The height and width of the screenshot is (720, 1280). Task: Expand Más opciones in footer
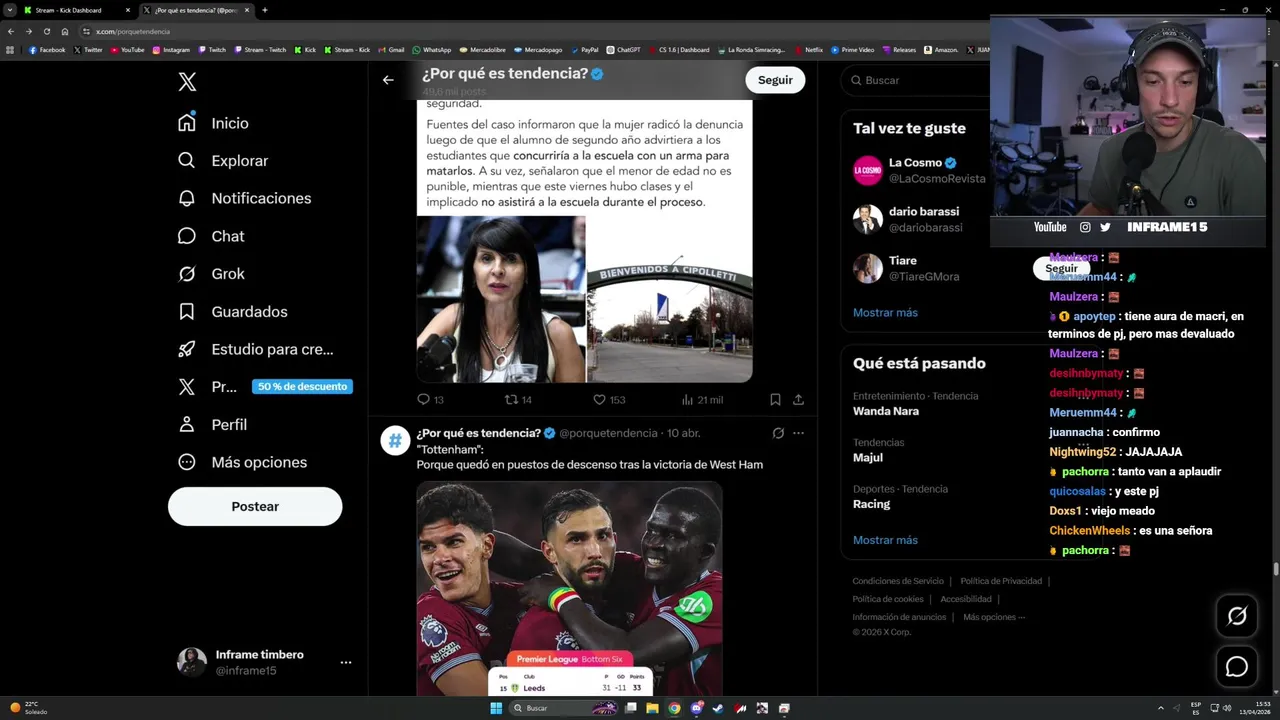994,617
